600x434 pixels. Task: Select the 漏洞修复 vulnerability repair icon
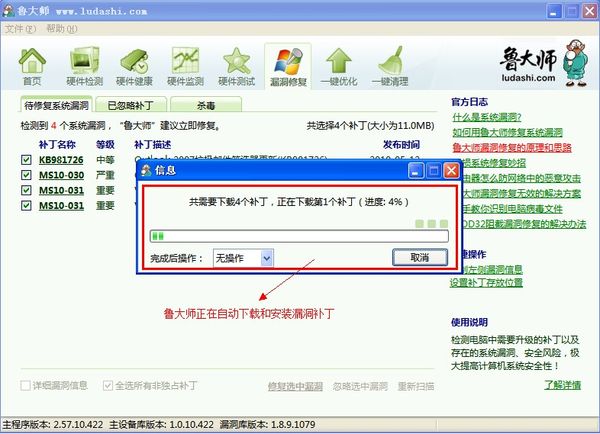click(x=288, y=67)
